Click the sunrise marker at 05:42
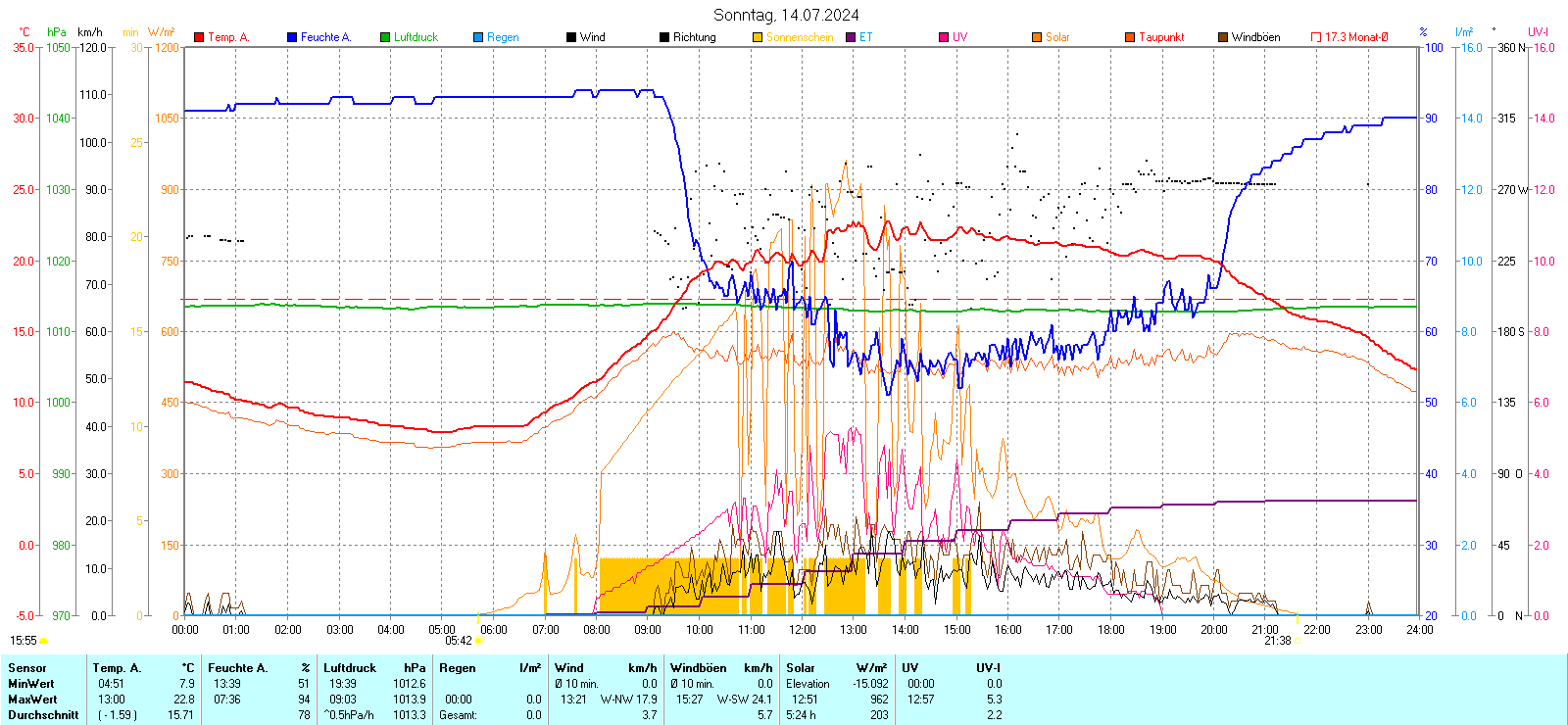The height and width of the screenshot is (725, 1568). (478, 641)
